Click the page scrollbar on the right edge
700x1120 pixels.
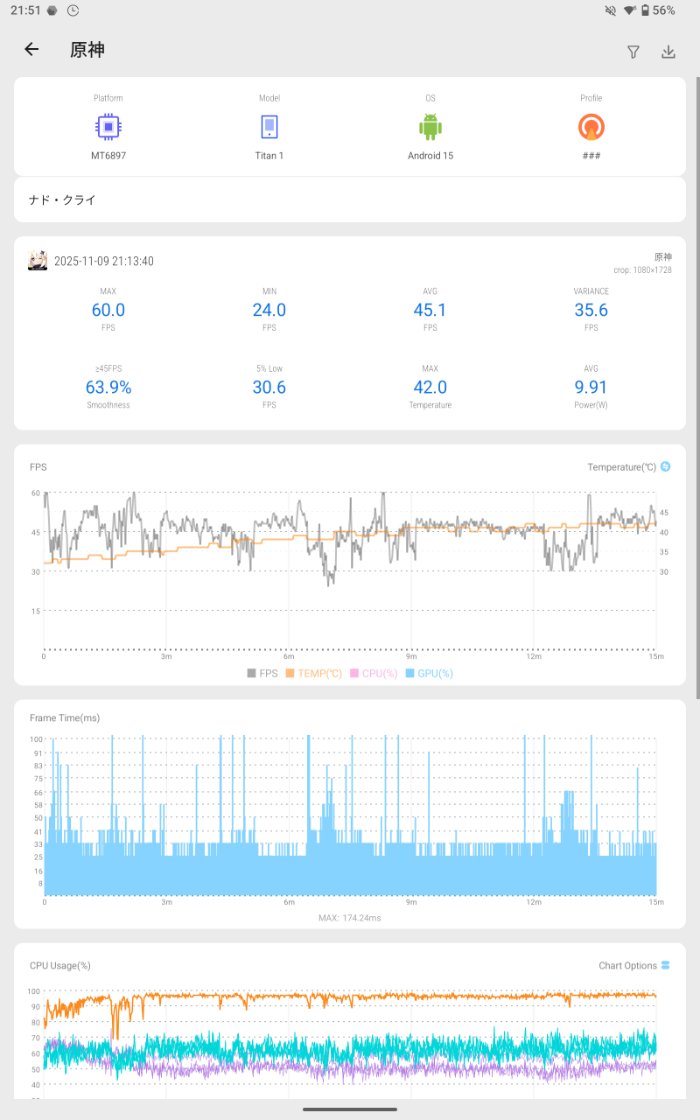696,400
